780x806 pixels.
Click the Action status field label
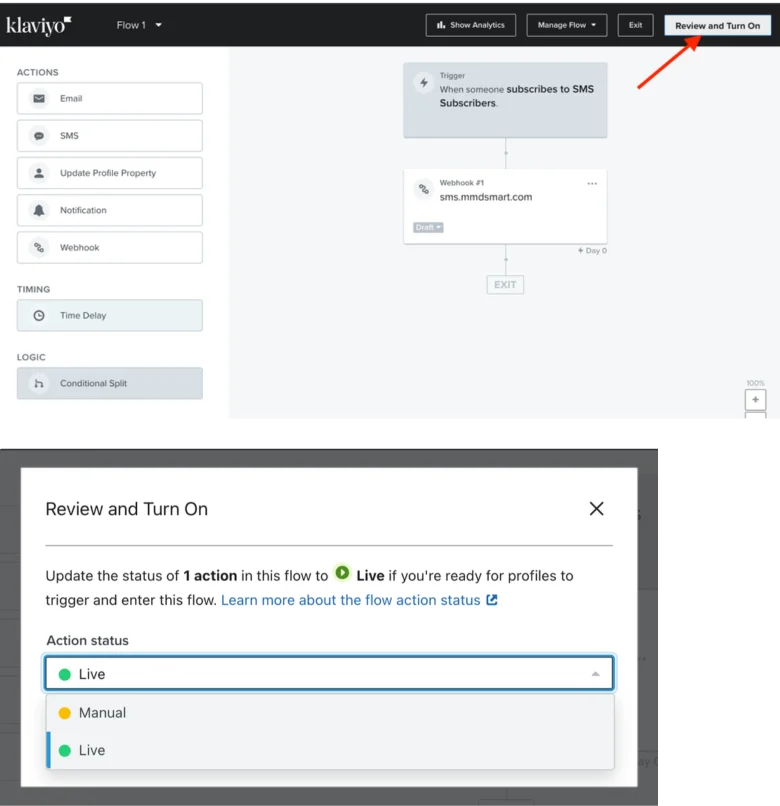coord(87,640)
